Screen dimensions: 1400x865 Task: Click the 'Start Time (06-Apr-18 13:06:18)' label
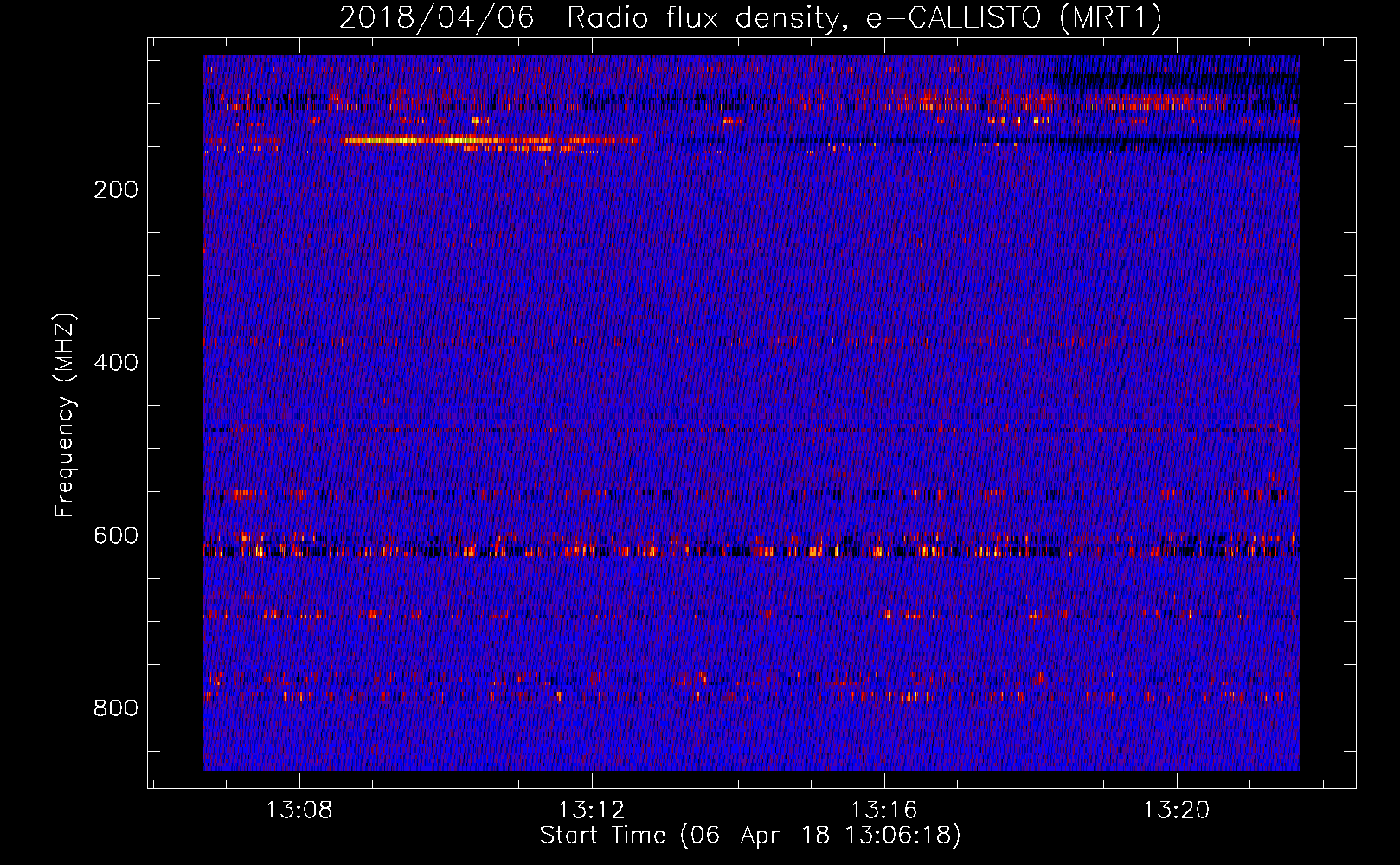coord(750,836)
